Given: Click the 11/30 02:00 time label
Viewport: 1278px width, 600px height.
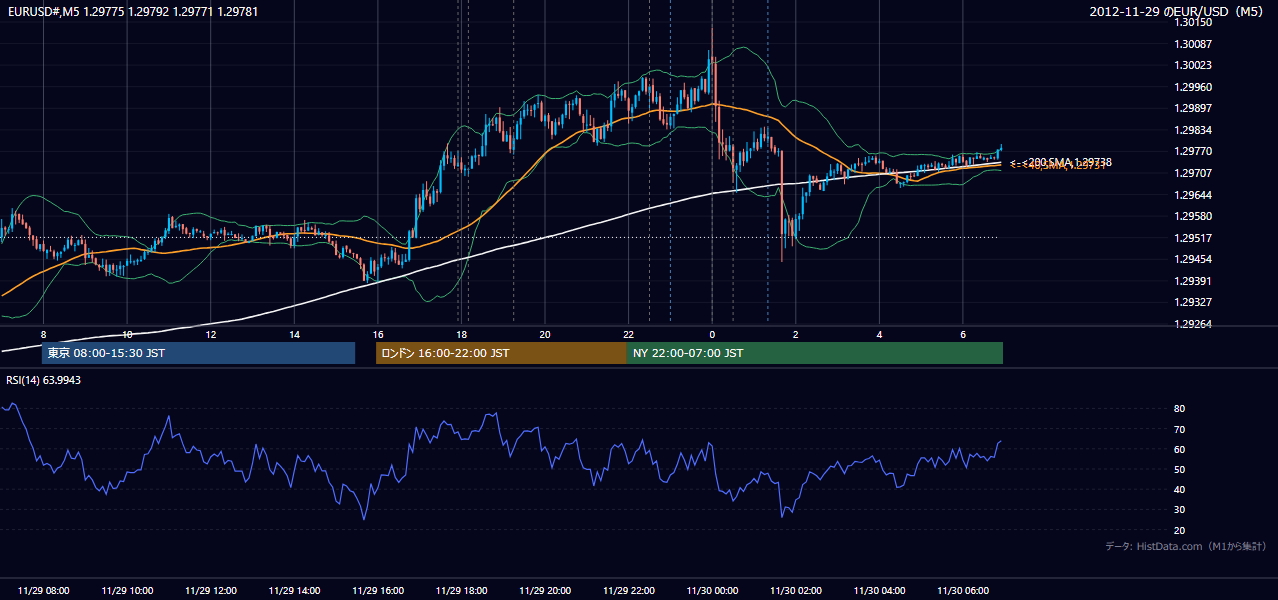Looking at the screenshot, I should pyautogui.click(x=796, y=591).
